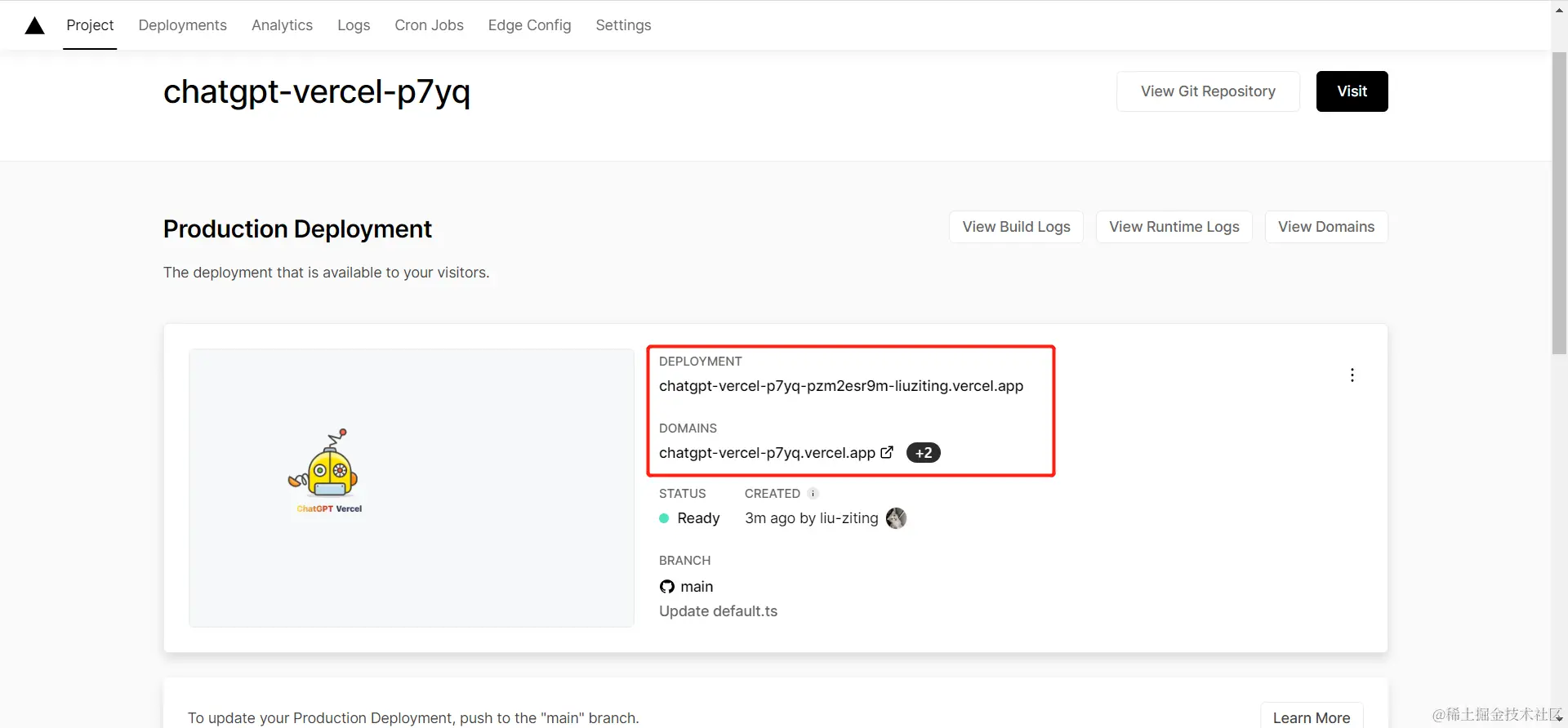Image resolution: width=1568 pixels, height=728 pixels.
Task: Open View Build Logs
Action: click(1016, 227)
